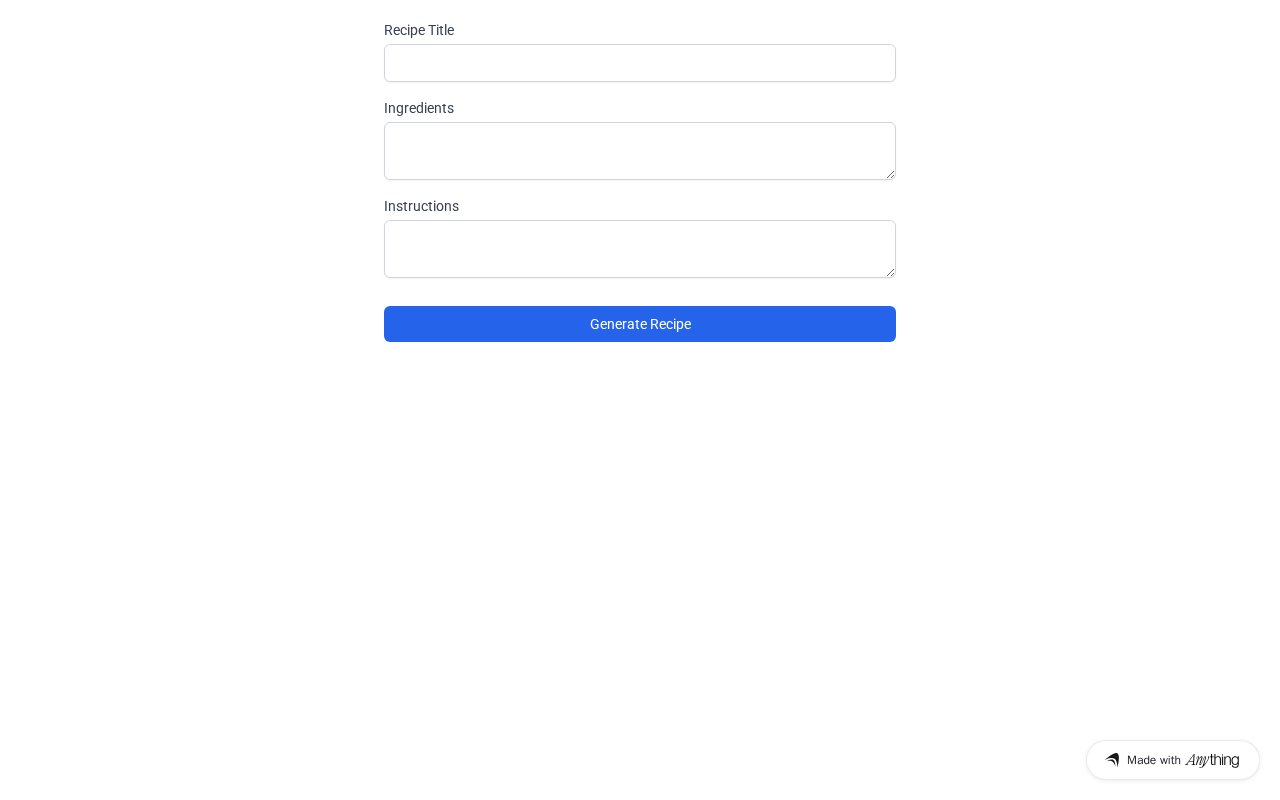Focus the Instructions text area
The image size is (1280, 800).
[x=640, y=249]
